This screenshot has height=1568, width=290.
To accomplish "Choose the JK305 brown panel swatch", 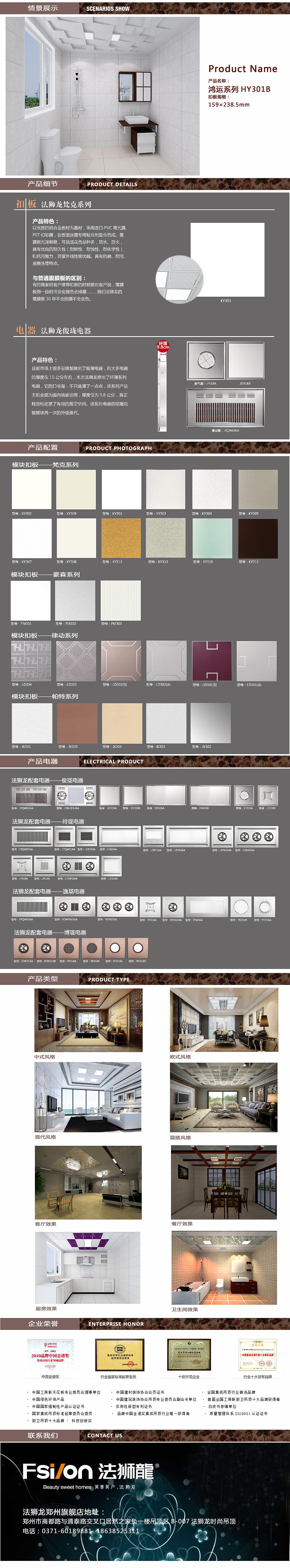I will (x=77, y=724).
